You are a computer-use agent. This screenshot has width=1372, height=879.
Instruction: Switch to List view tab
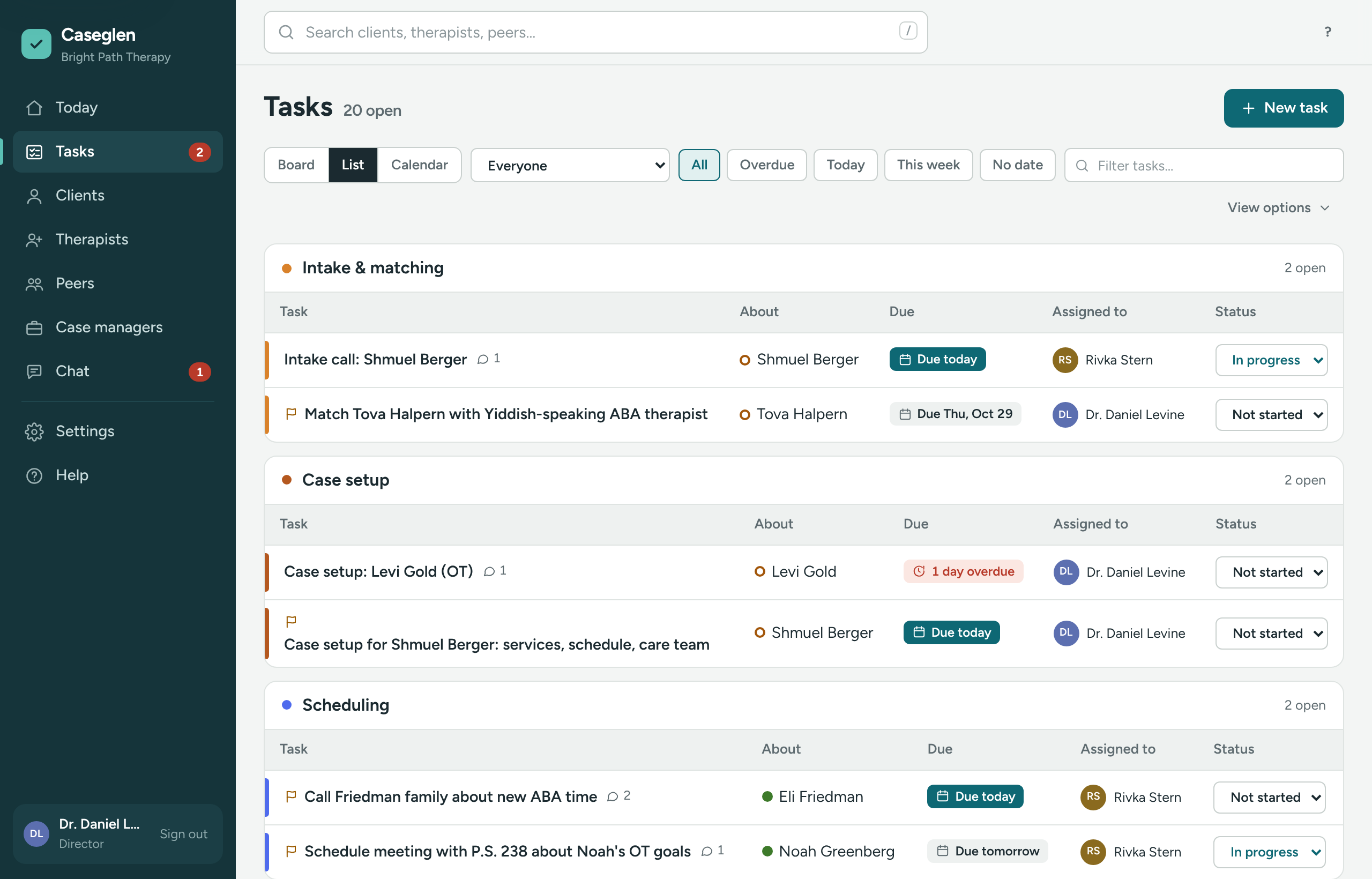tap(353, 165)
